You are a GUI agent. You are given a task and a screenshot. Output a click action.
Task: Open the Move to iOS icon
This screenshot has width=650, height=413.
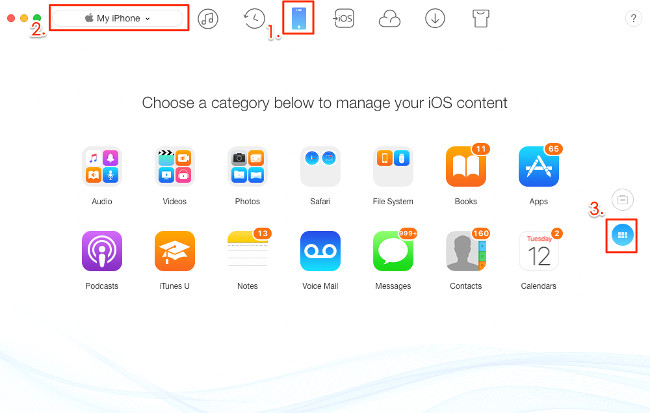344,19
